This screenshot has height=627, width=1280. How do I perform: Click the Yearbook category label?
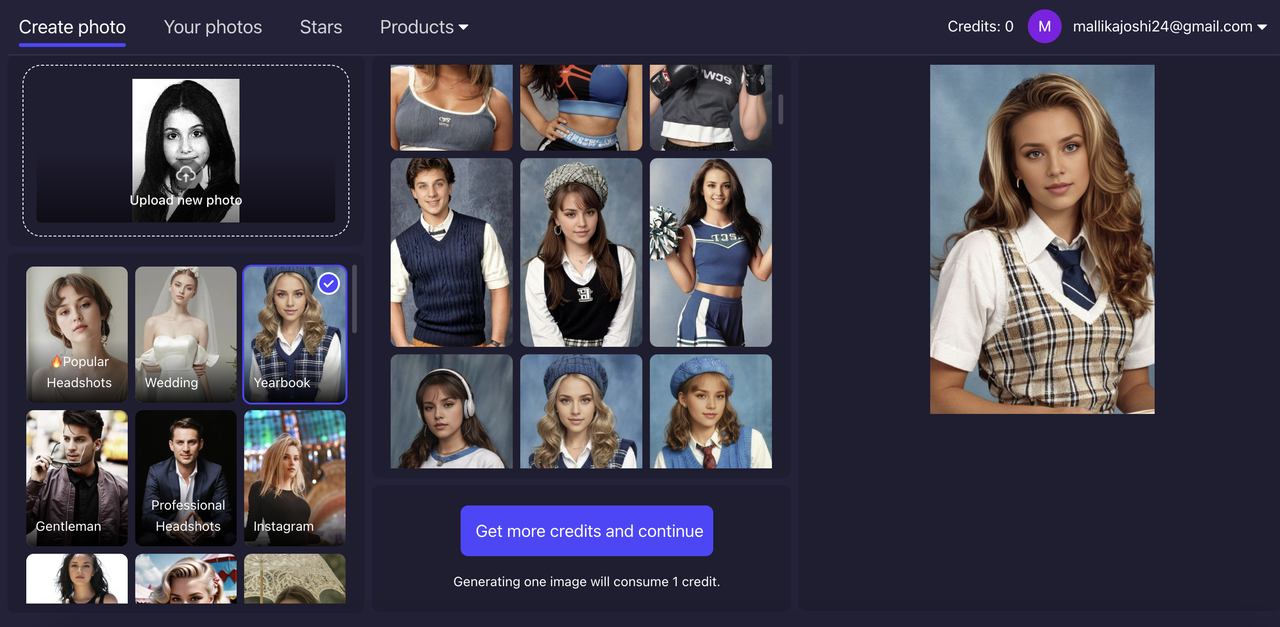(x=282, y=383)
